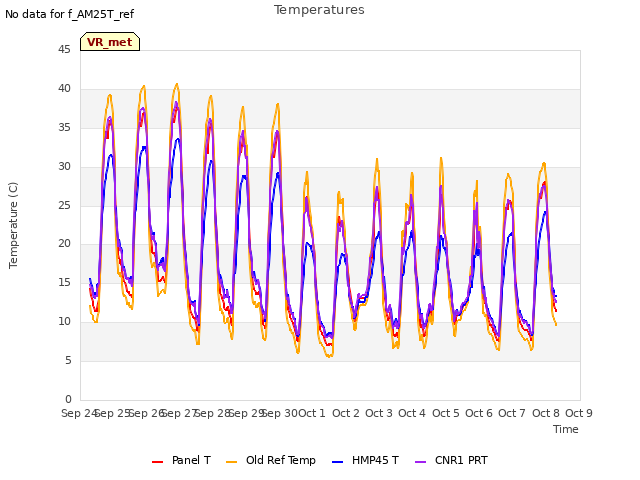This screenshot has width=640, height=480.
Task: Click the 10 y-axis tick label
Action: point(64,322)
